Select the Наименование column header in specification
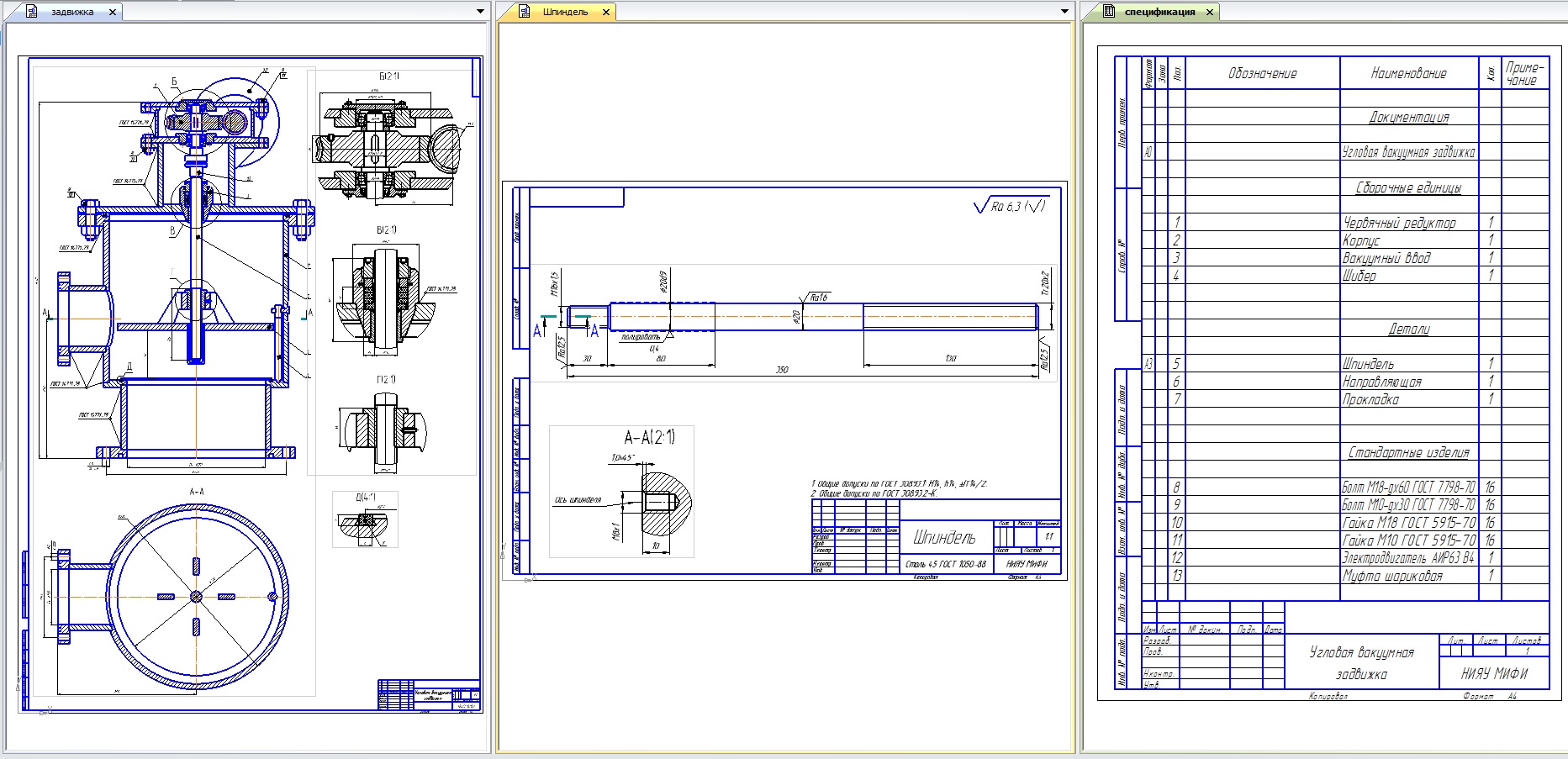The image size is (1568, 759). 1408,73
